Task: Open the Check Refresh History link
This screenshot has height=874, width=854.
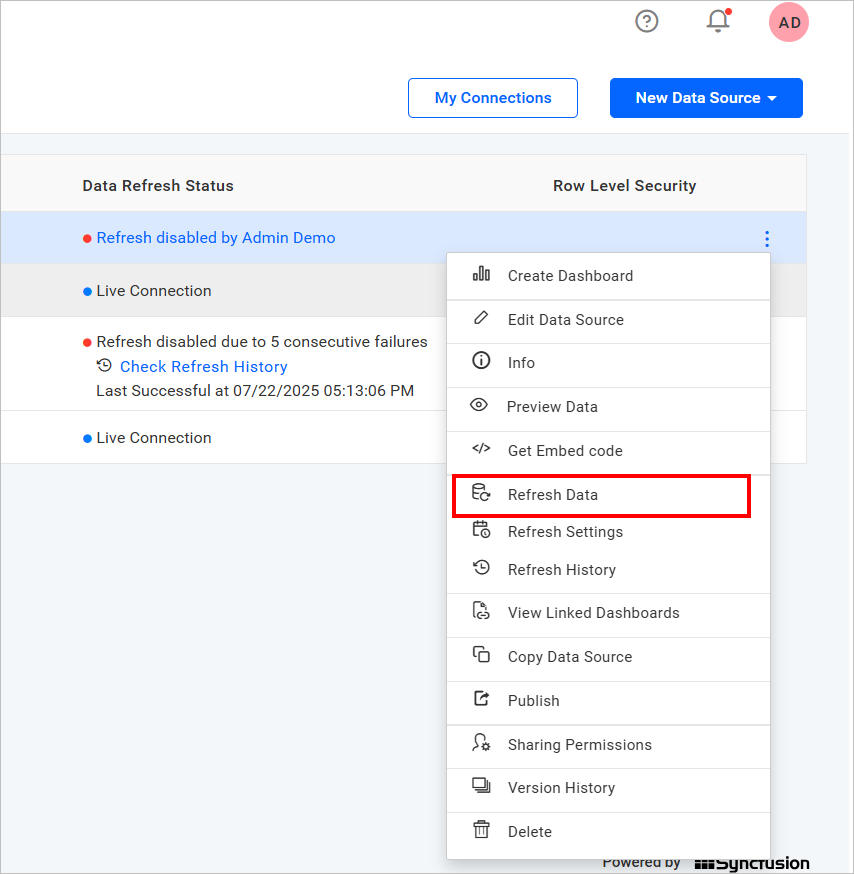Action: tap(203, 367)
